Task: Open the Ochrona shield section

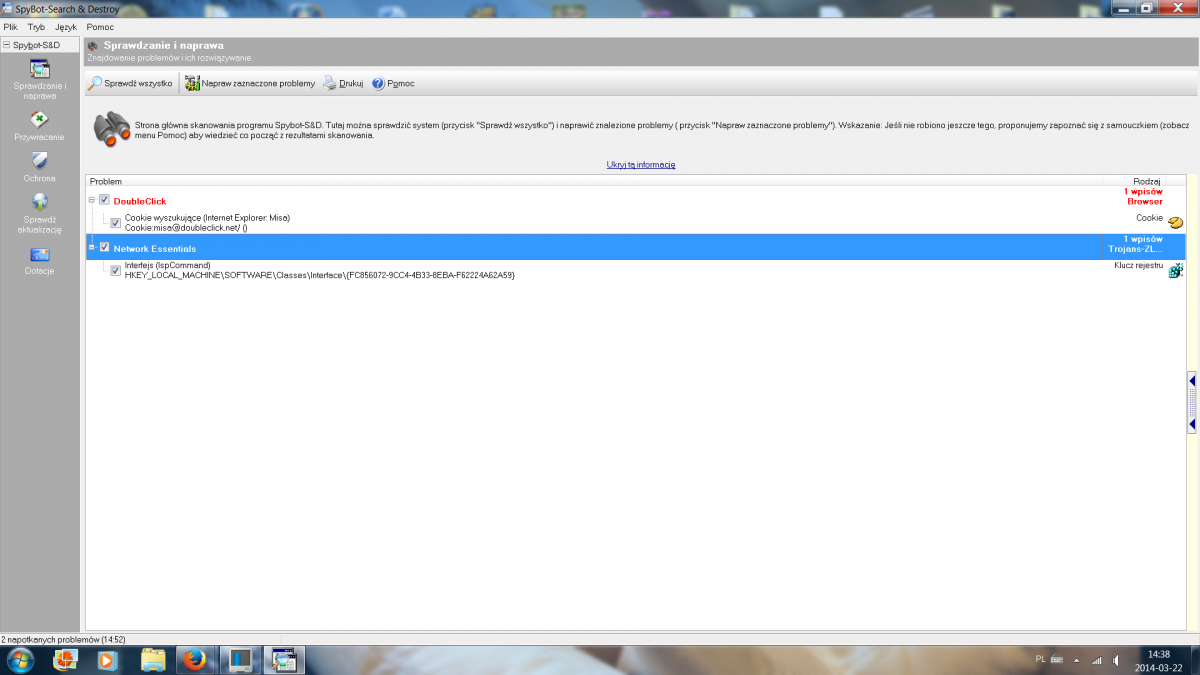Action: (40, 167)
